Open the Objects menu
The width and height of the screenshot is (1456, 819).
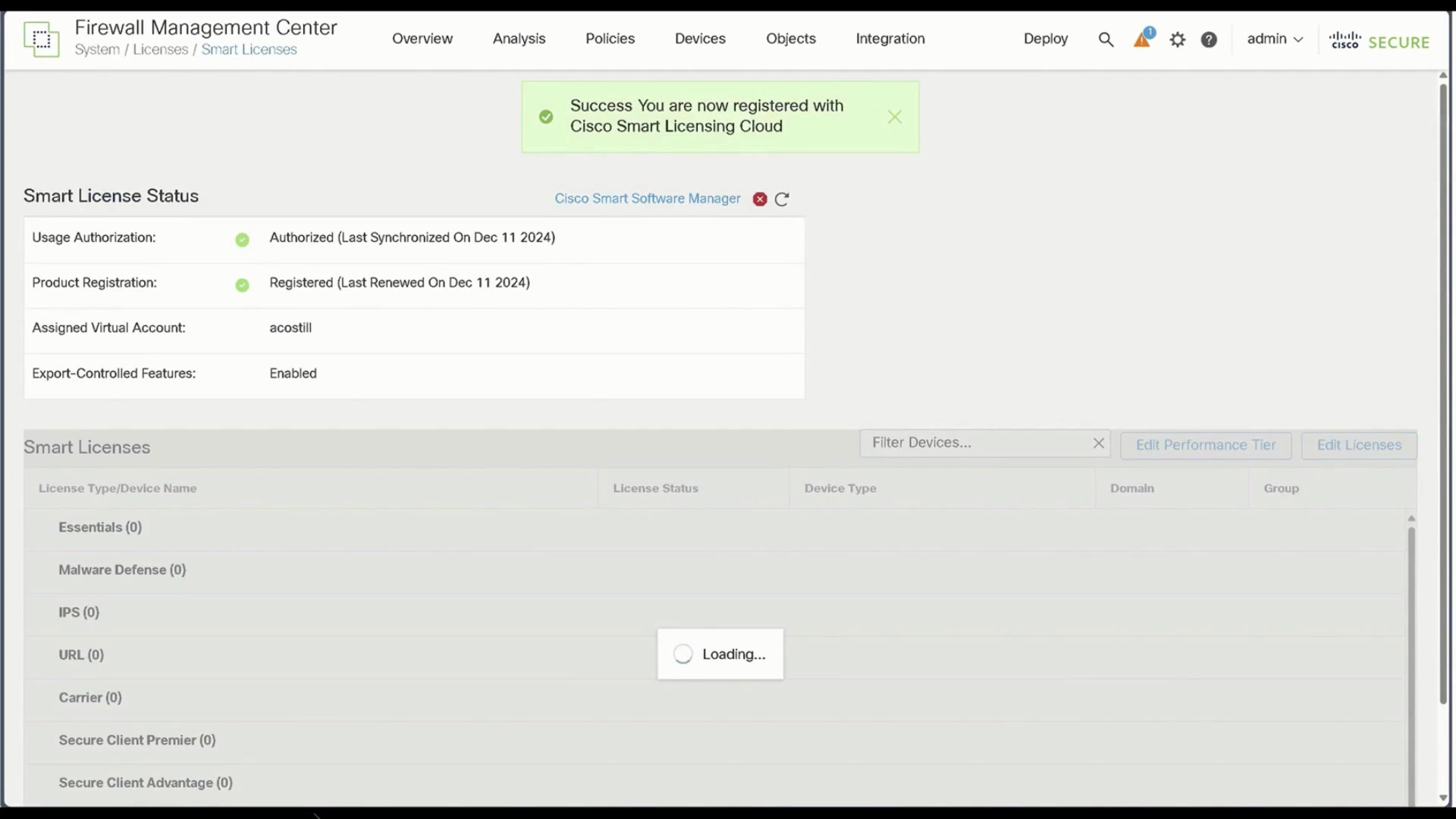point(791,39)
